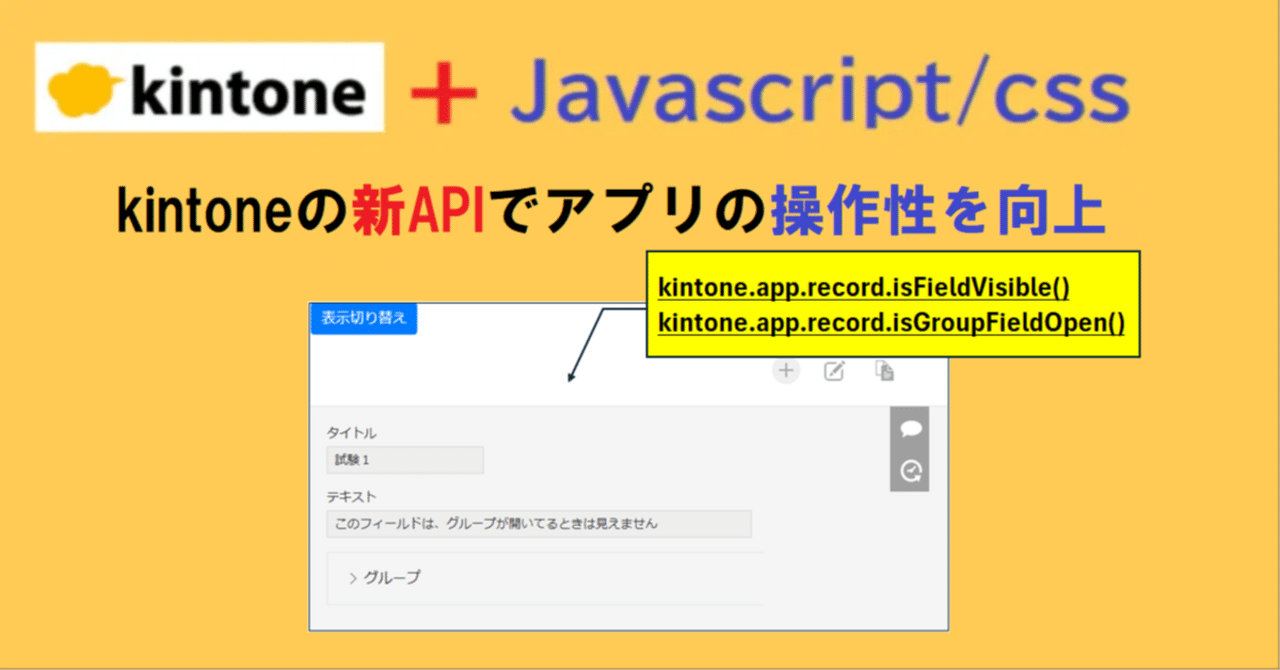Click the タイトル label

[352, 433]
